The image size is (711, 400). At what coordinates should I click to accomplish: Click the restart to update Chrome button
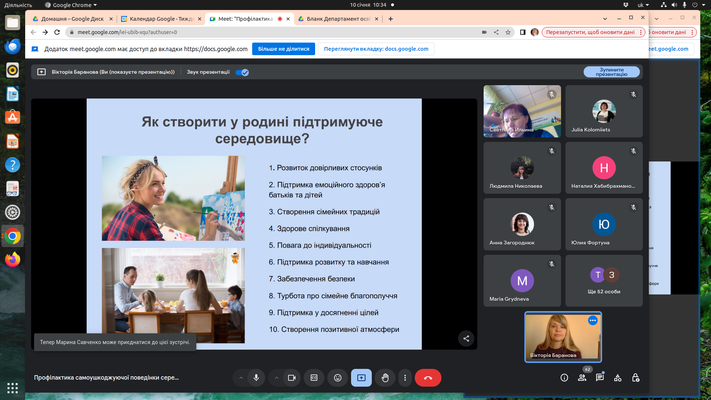(590, 32)
